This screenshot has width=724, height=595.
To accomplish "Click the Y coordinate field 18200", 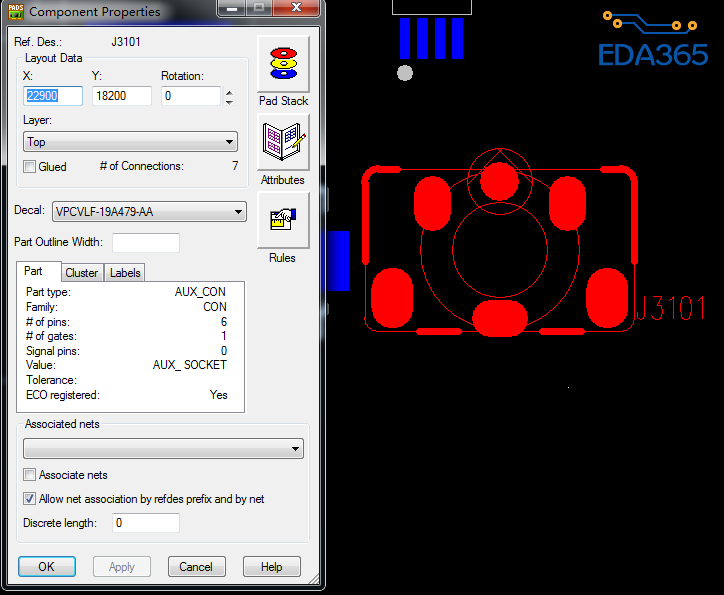I will tap(122, 96).
